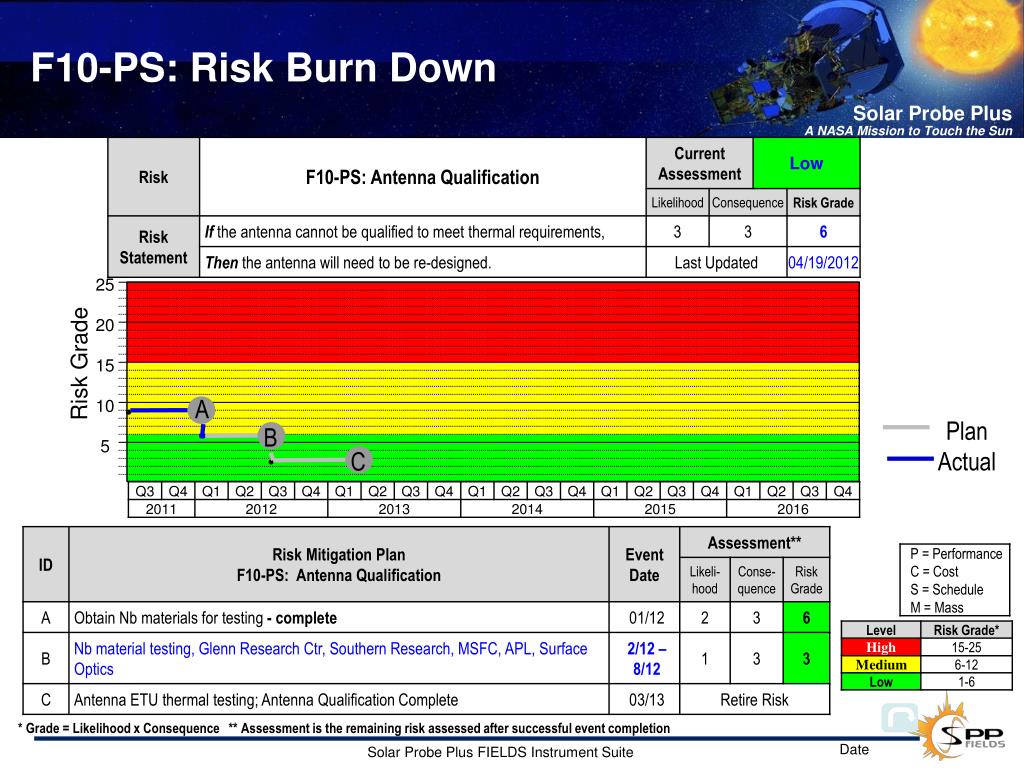Click the blue risk grade value 6
This screenshot has width=1024, height=768.
[823, 232]
